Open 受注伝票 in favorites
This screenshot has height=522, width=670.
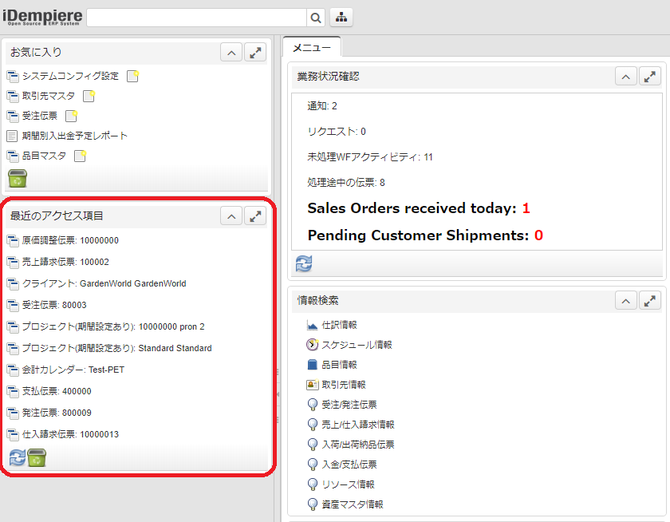[39, 116]
